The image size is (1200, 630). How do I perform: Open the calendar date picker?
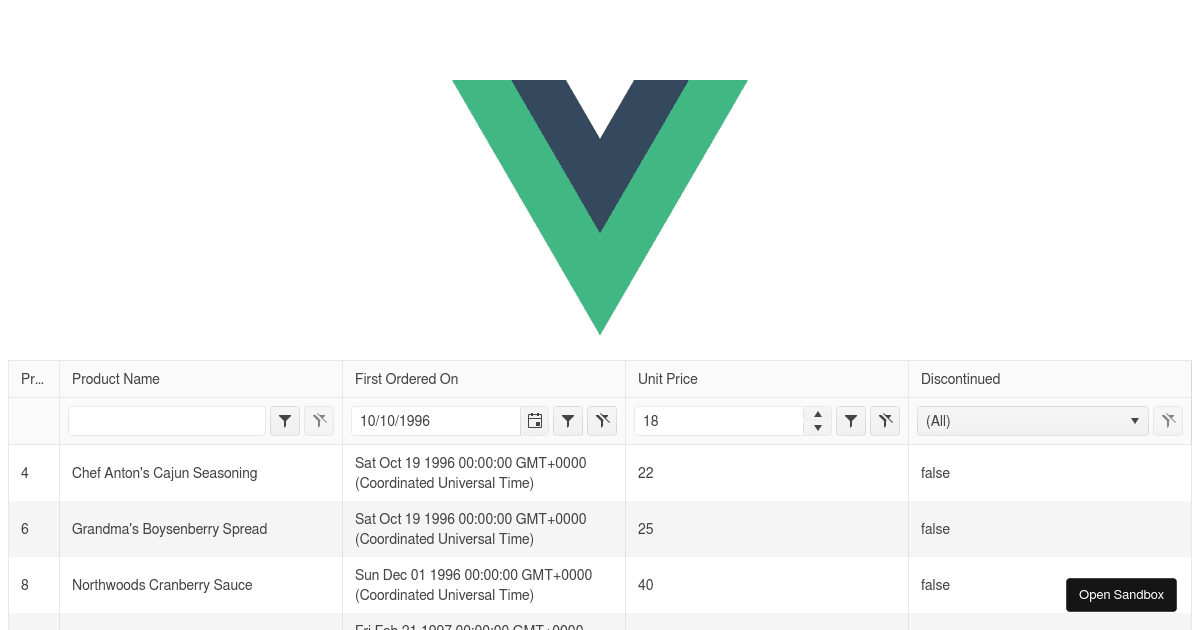pos(535,421)
